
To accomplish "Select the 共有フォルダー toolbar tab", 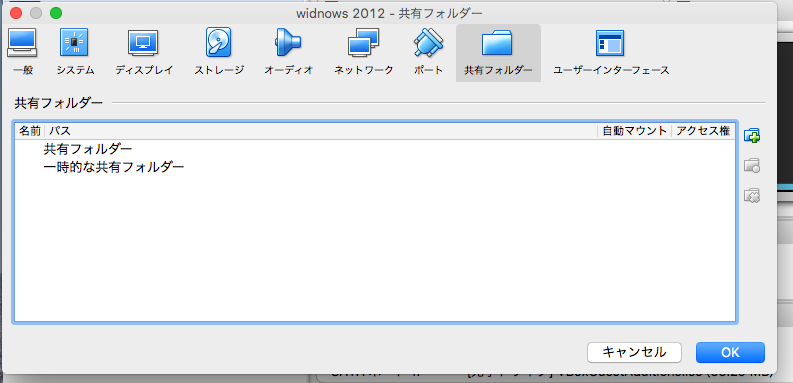I will tap(498, 53).
